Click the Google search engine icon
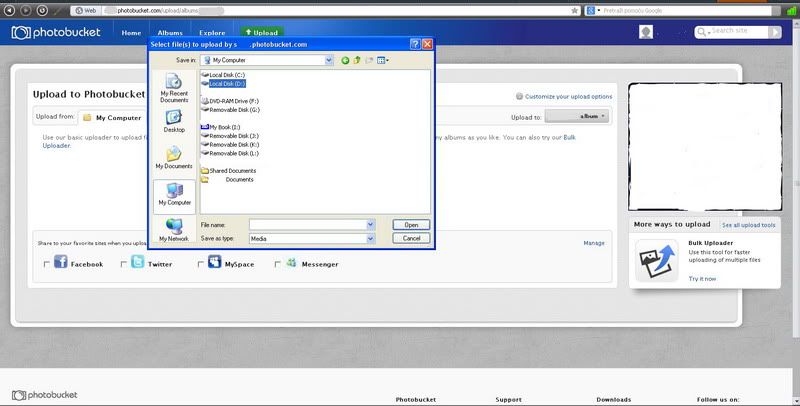 [x=591, y=10]
